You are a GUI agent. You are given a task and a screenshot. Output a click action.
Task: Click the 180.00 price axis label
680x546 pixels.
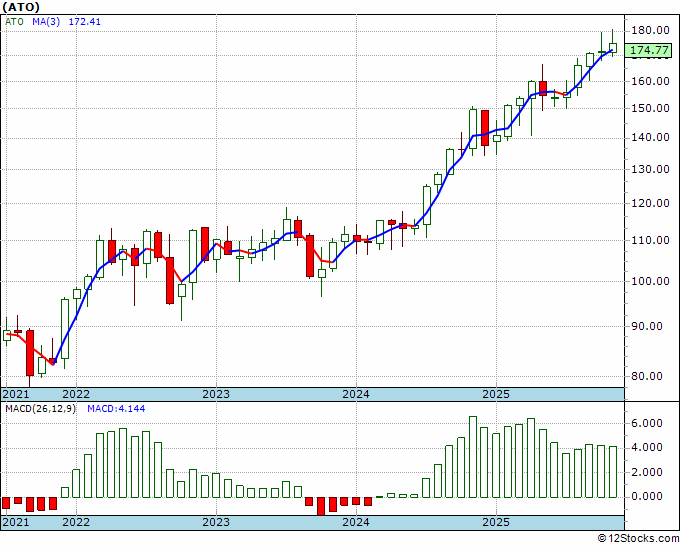tap(650, 31)
